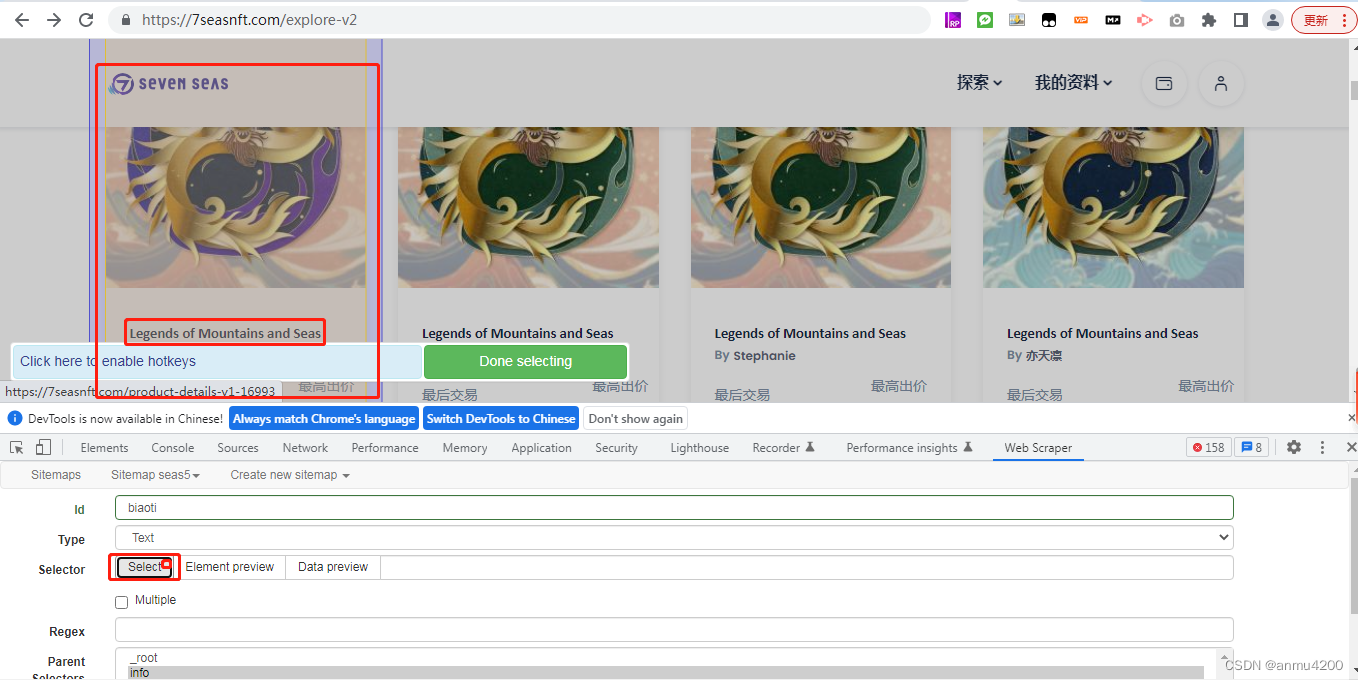Click the Id input field containing biaoti
Viewport: 1358px width, 680px height.
click(x=674, y=508)
